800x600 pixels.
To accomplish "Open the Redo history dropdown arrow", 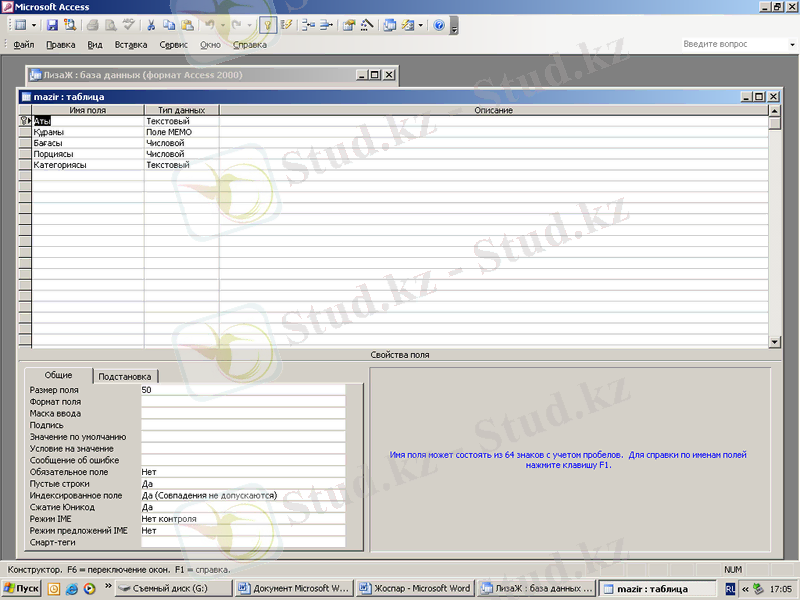I will (x=249, y=25).
